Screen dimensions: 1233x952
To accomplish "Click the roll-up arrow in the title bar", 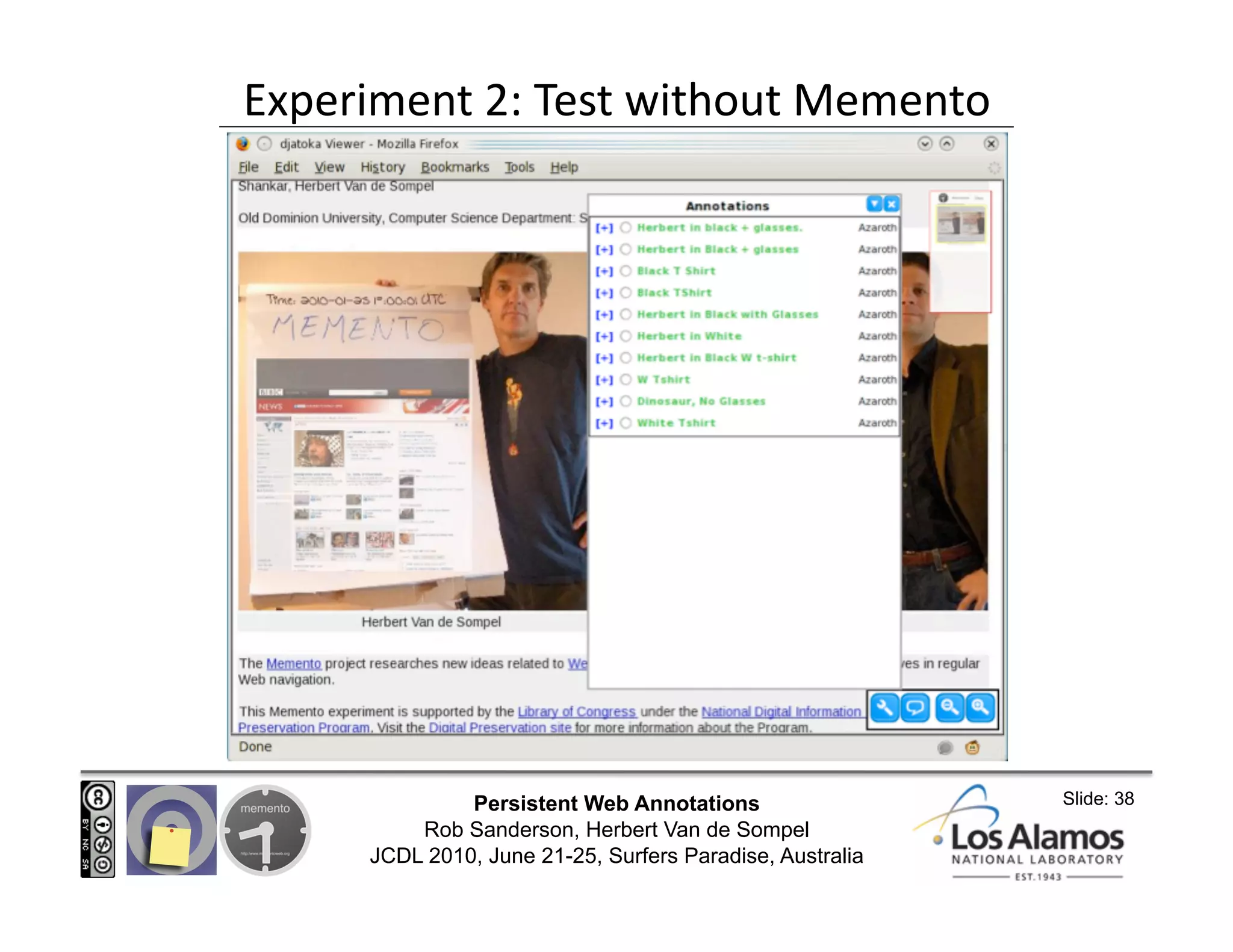I will tap(947, 143).
